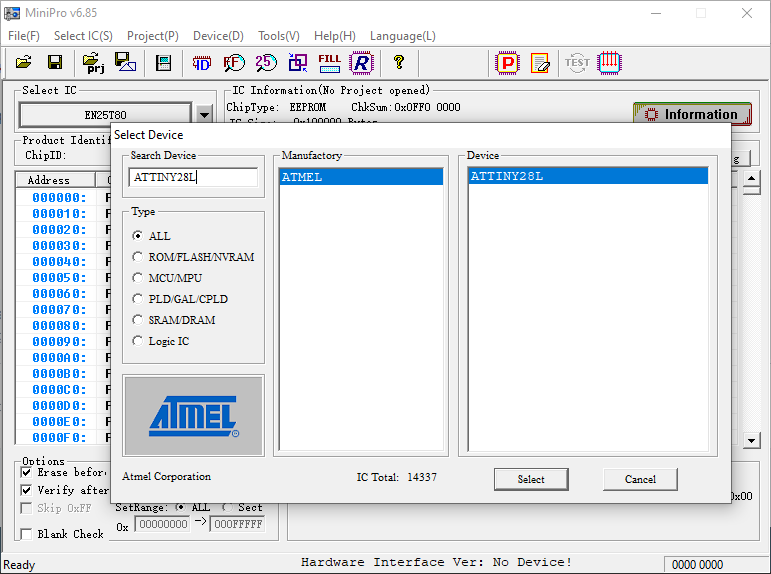
Task: Click the Select button in dialog
Action: 531,479
